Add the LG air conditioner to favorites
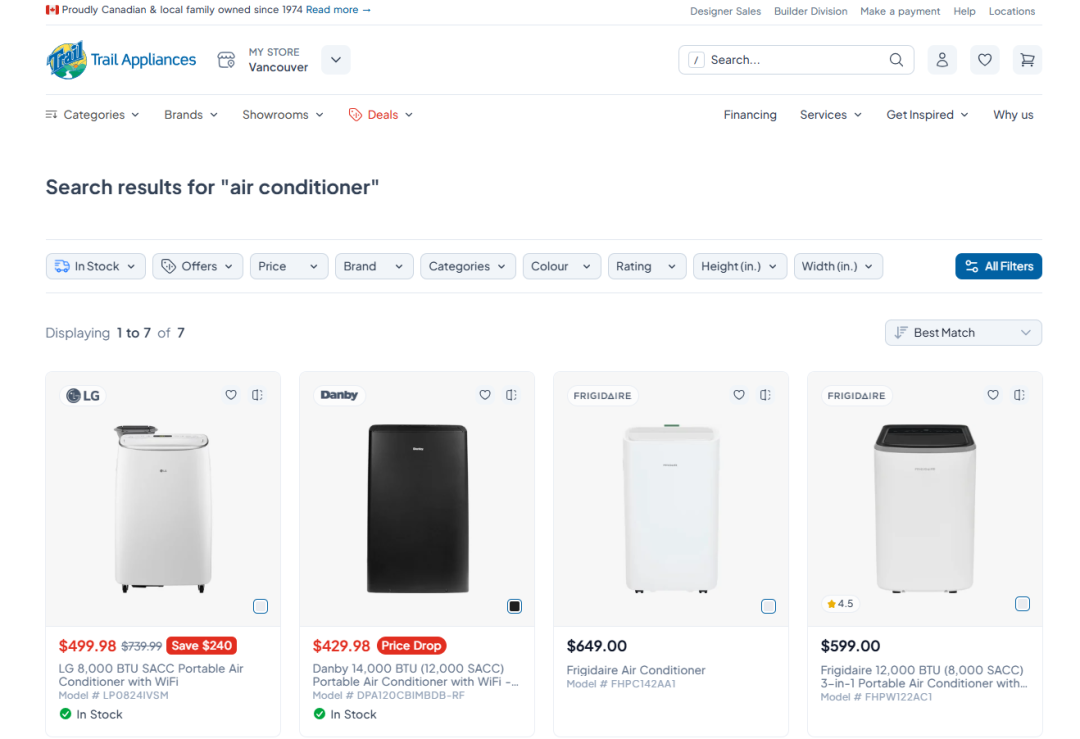 click(231, 395)
